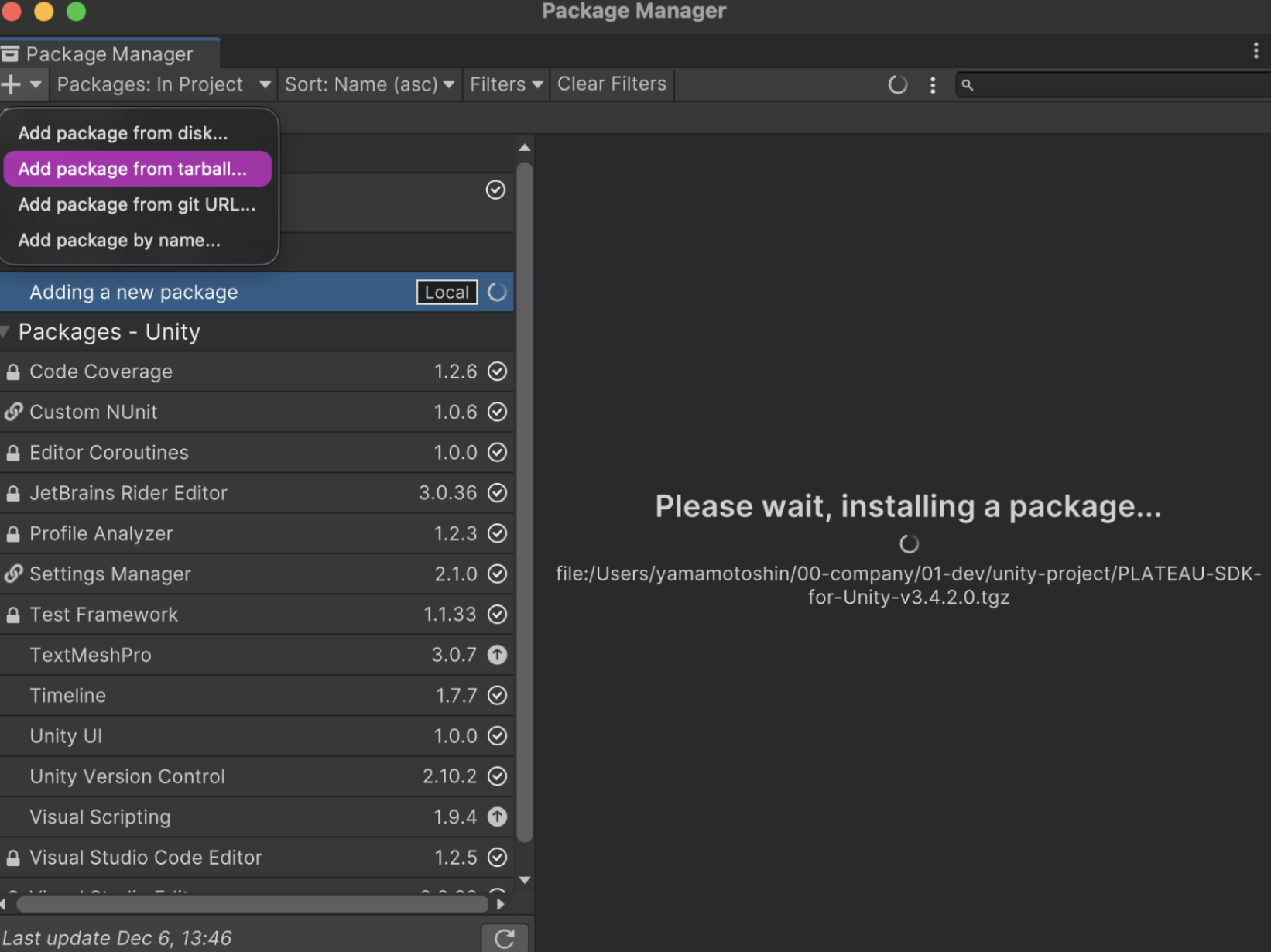The height and width of the screenshot is (952, 1271).
Task: Choose Add package from disk
Action: [122, 133]
